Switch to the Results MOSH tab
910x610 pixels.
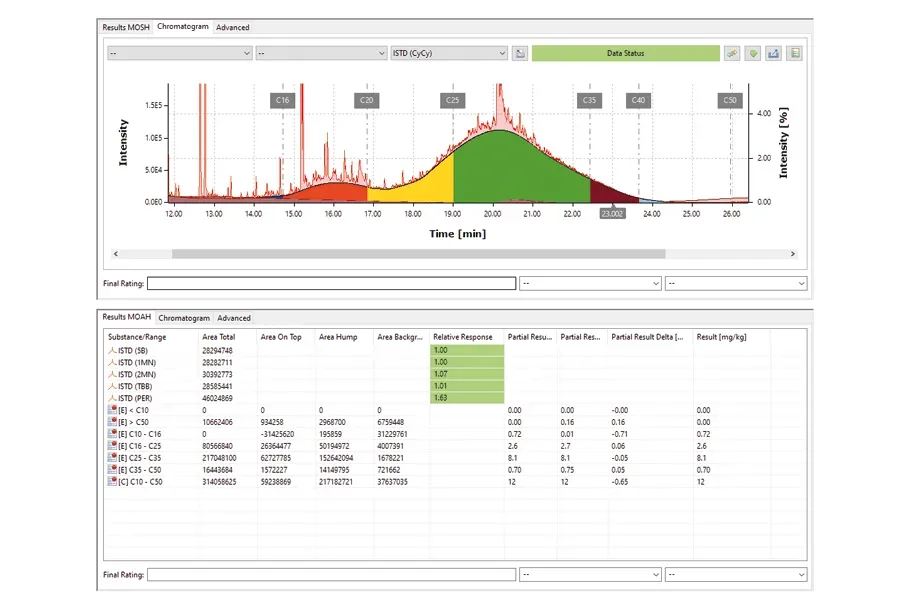126,27
